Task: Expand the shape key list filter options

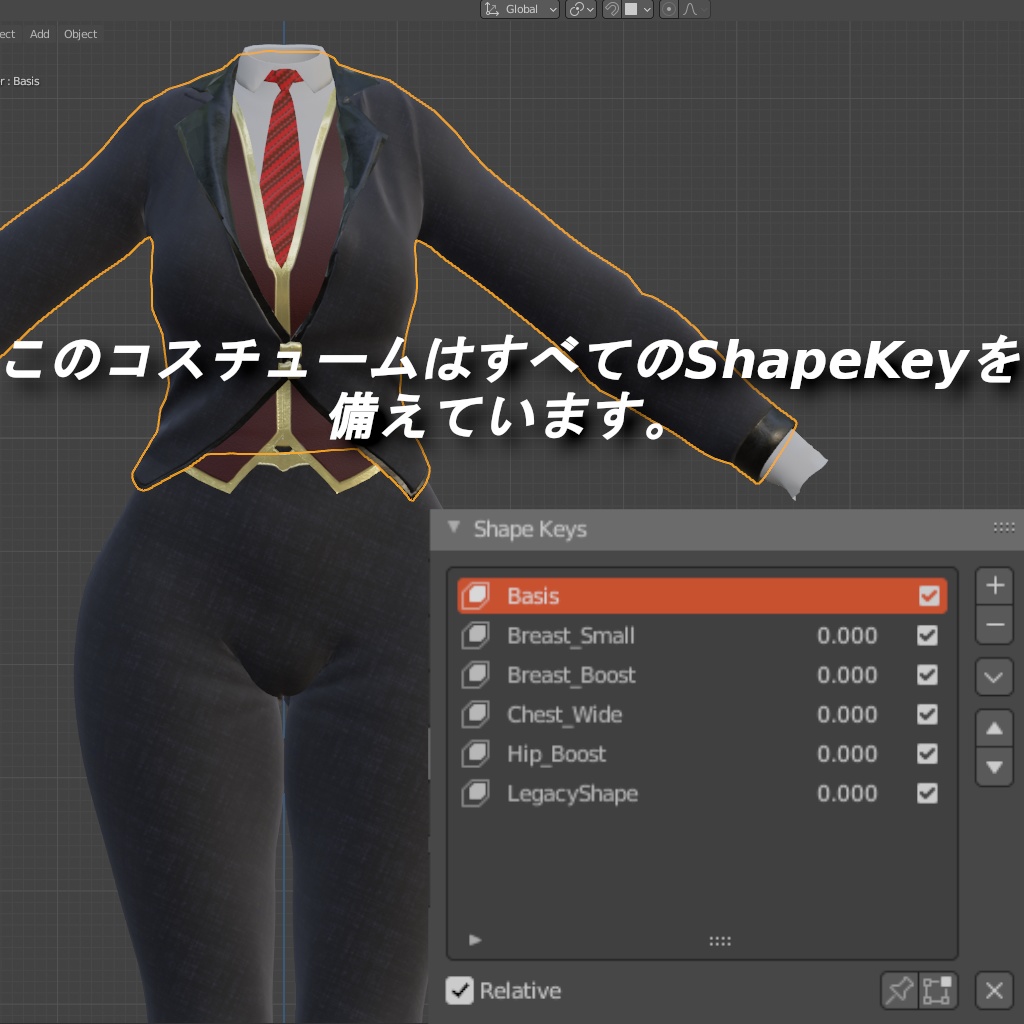Action: coord(475,940)
